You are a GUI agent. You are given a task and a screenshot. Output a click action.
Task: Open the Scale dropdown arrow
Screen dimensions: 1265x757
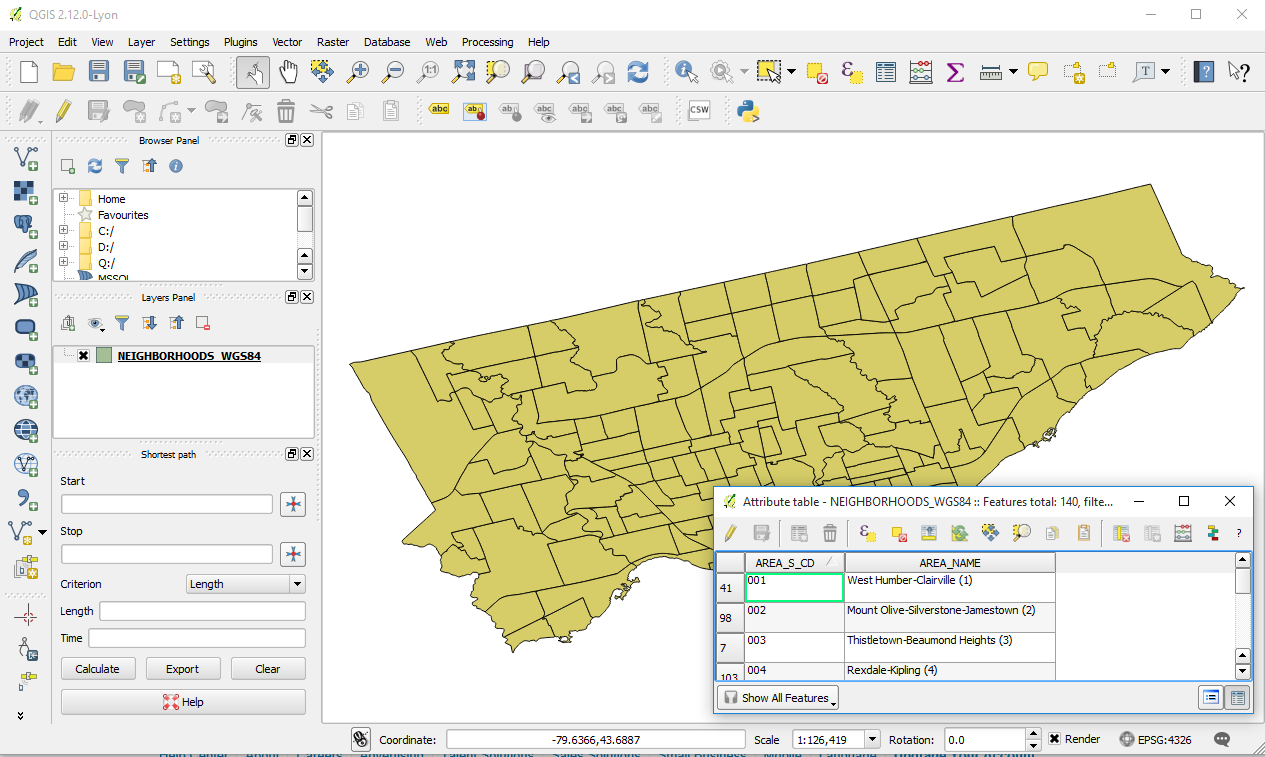coord(871,740)
